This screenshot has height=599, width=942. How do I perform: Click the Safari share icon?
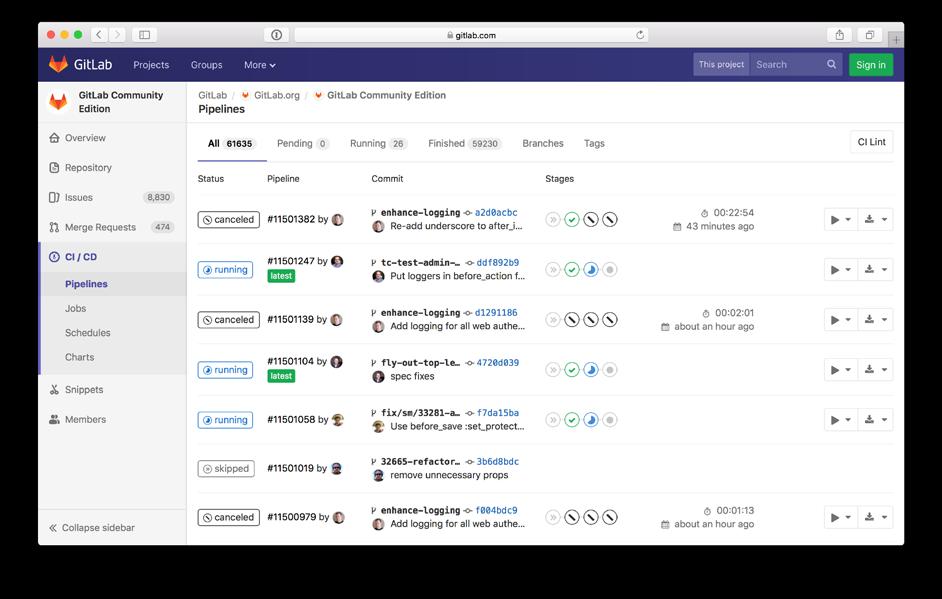840,35
